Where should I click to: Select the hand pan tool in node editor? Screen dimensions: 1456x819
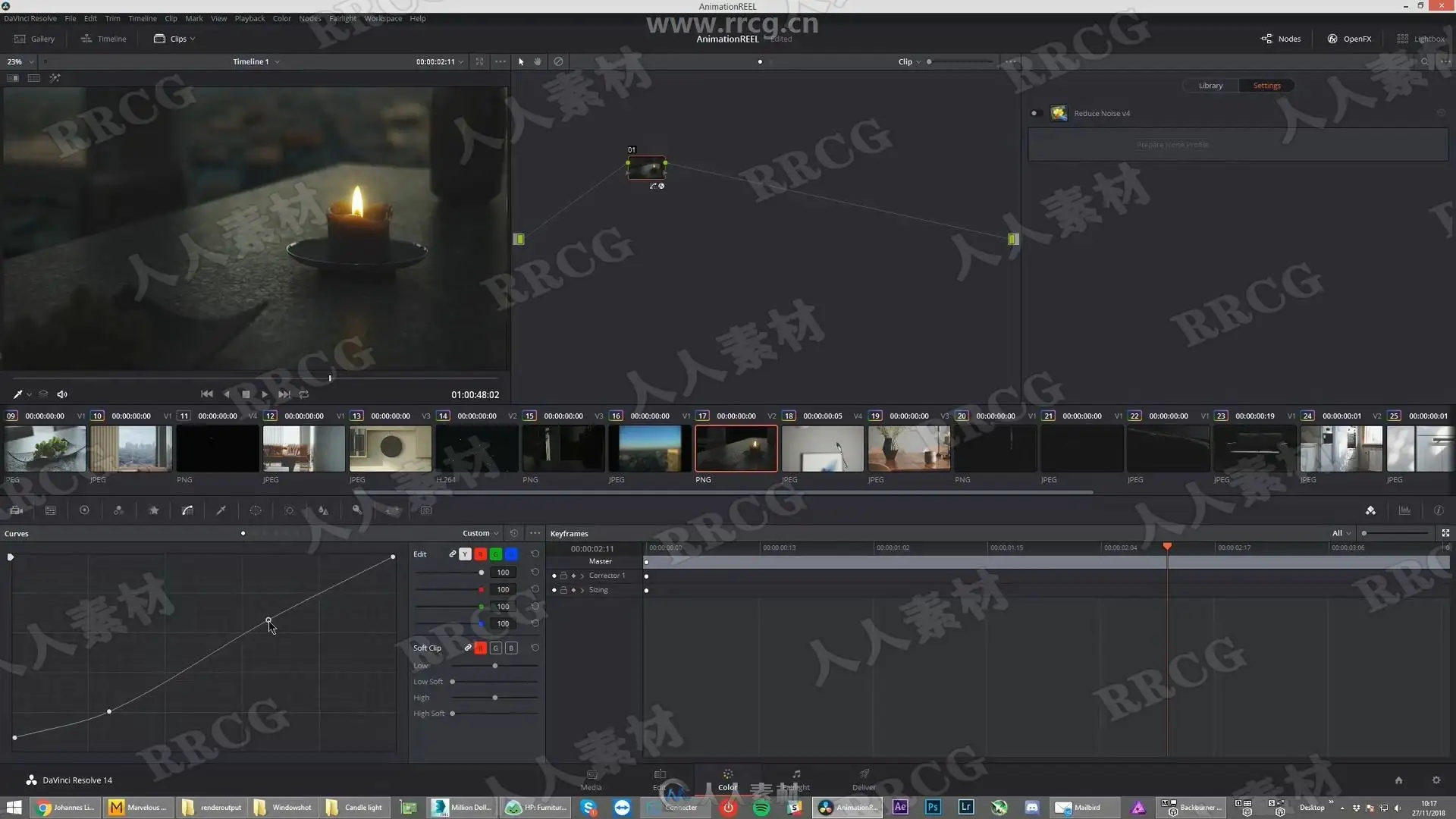(538, 61)
